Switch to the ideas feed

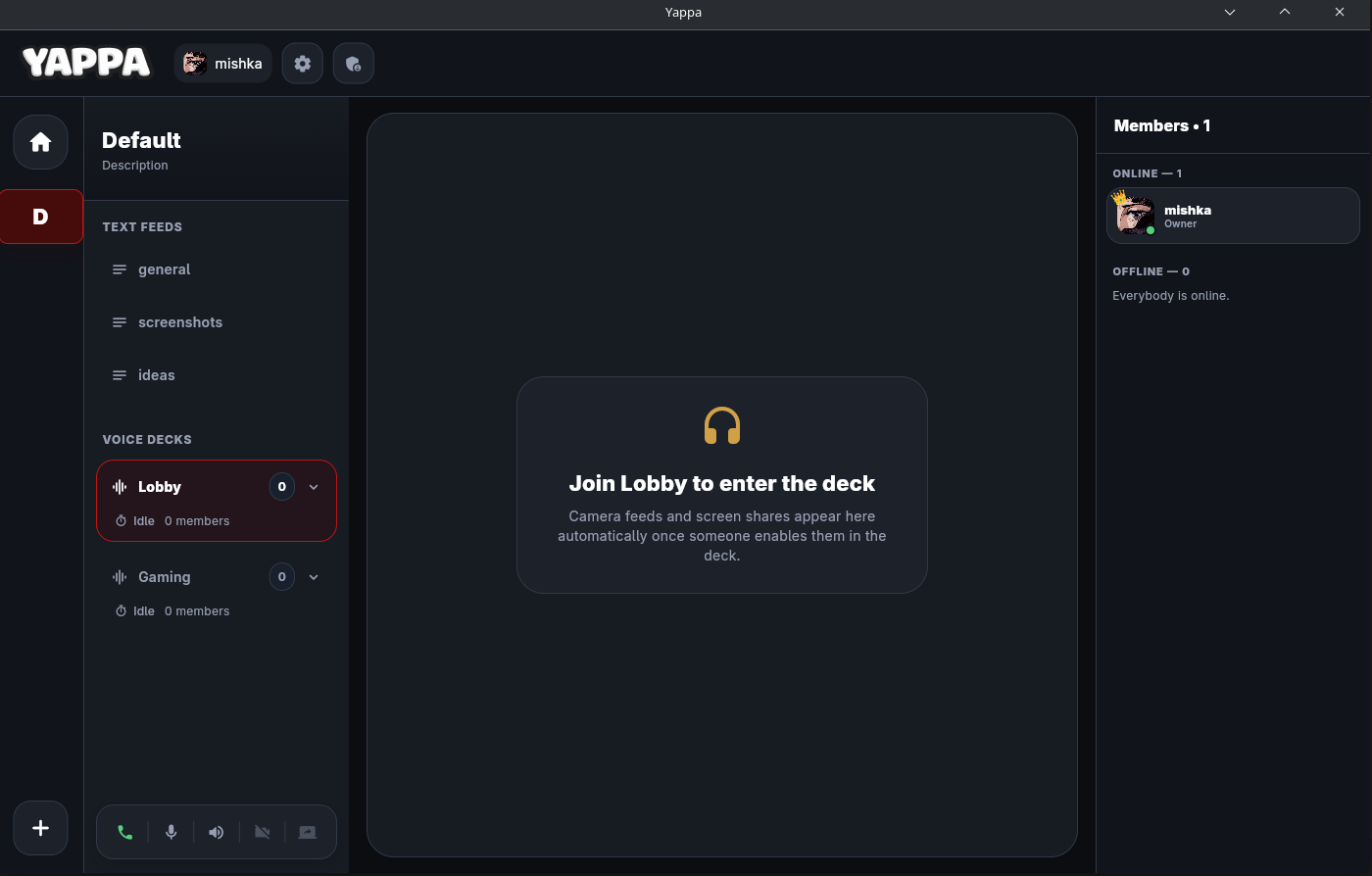click(x=157, y=374)
